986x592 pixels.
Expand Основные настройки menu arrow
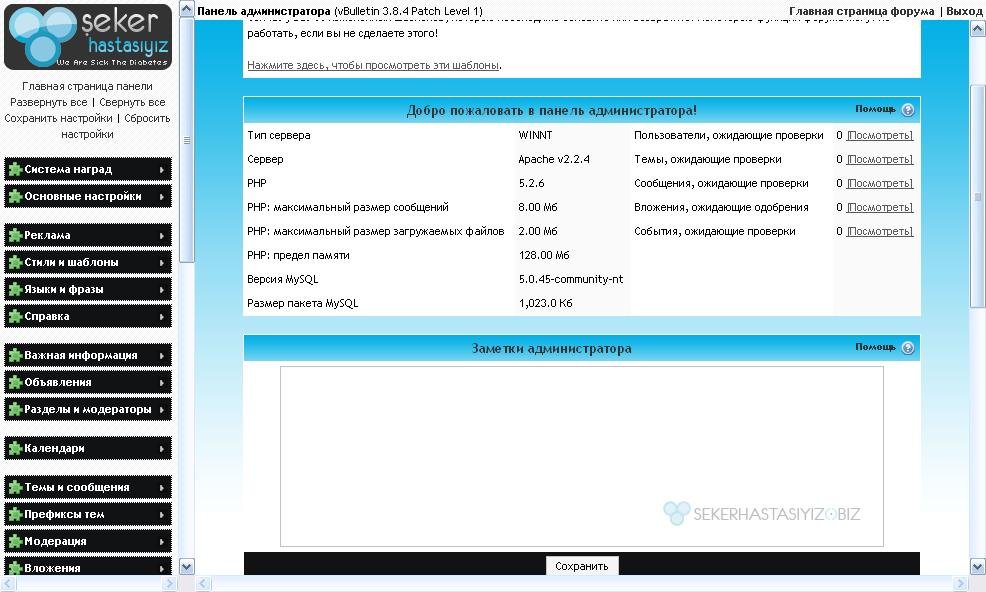pyautogui.click(x=162, y=197)
